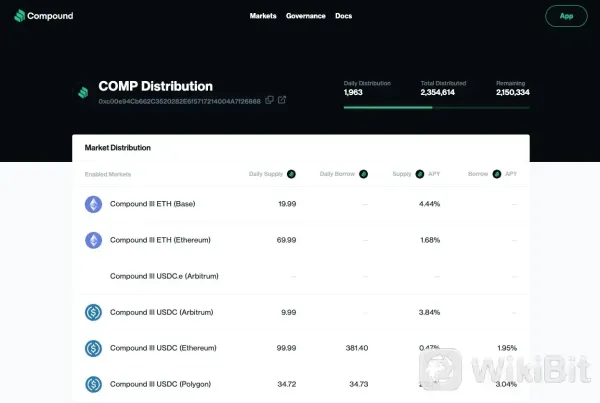Click the Compound III ETH (Base) icon

tap(93, 204)
